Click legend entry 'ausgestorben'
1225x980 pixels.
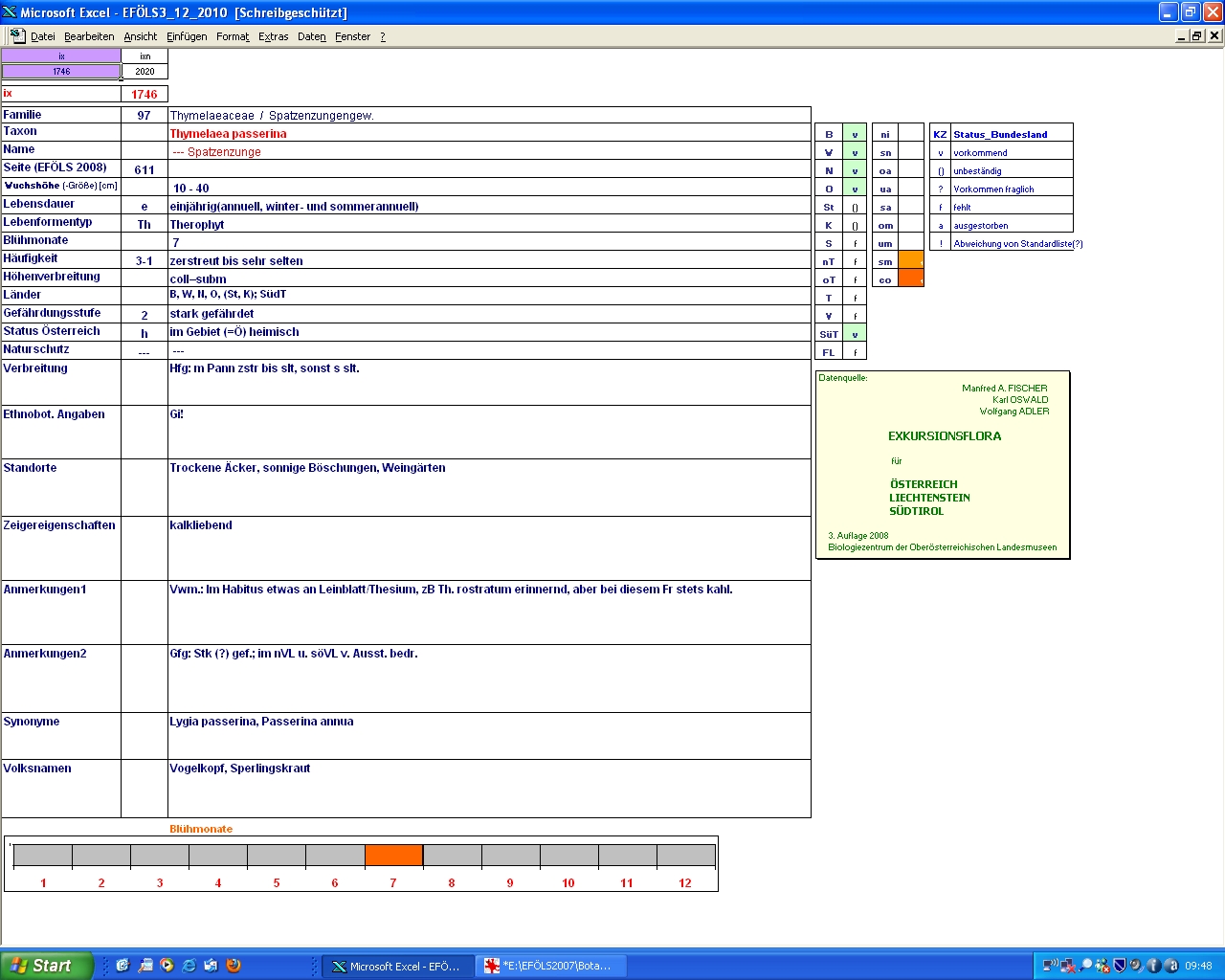[981, 226]
